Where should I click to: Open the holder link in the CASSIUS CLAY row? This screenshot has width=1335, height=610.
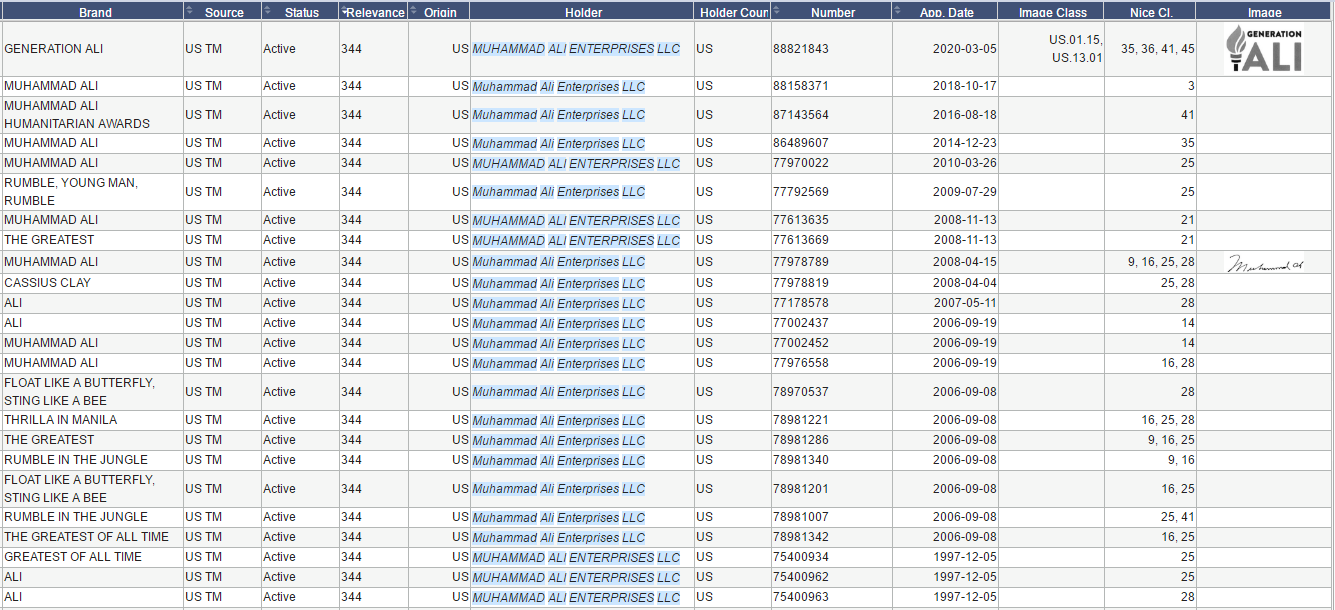[x=559, y=283]
